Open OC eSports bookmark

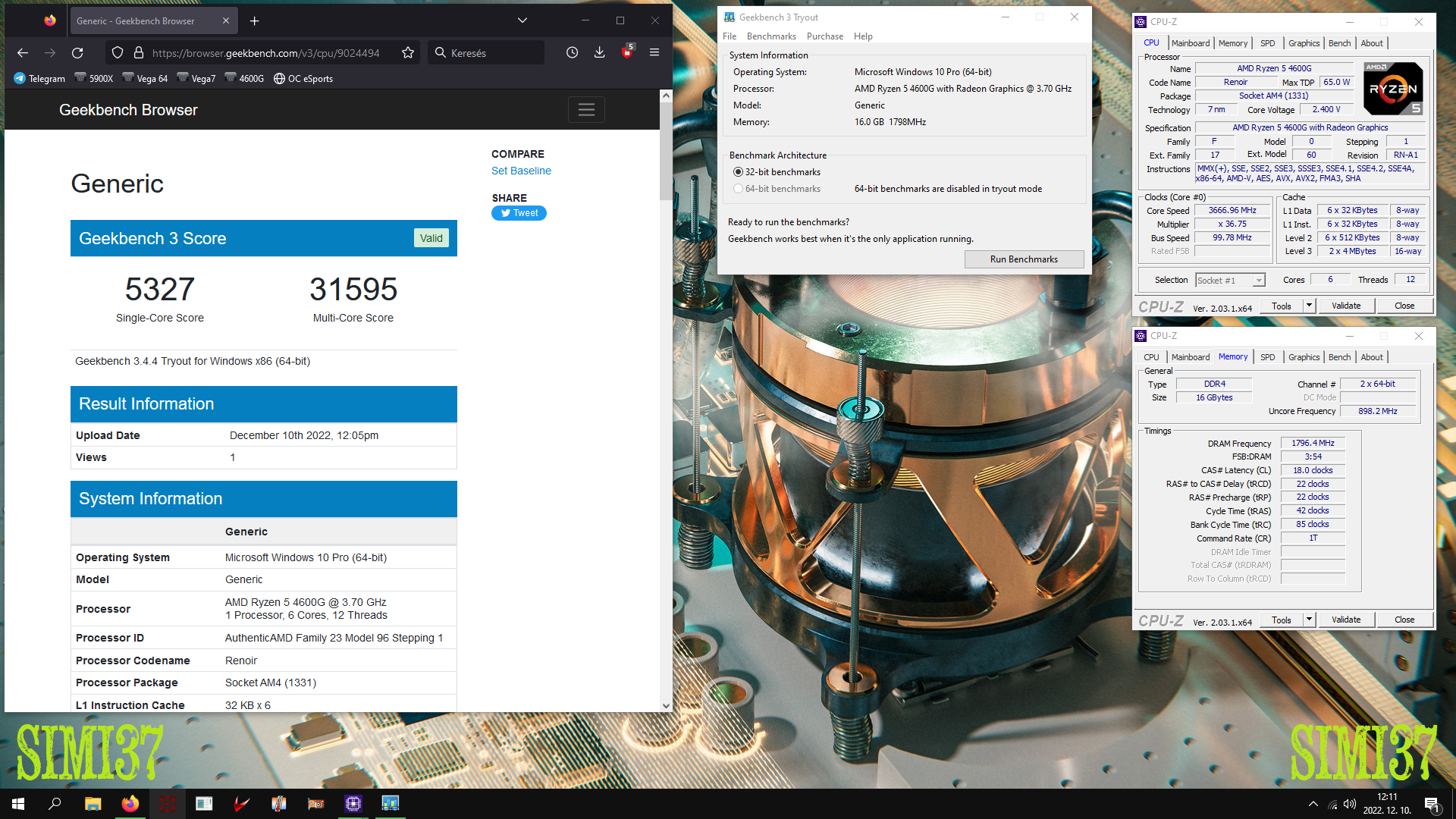pos(303,78)
